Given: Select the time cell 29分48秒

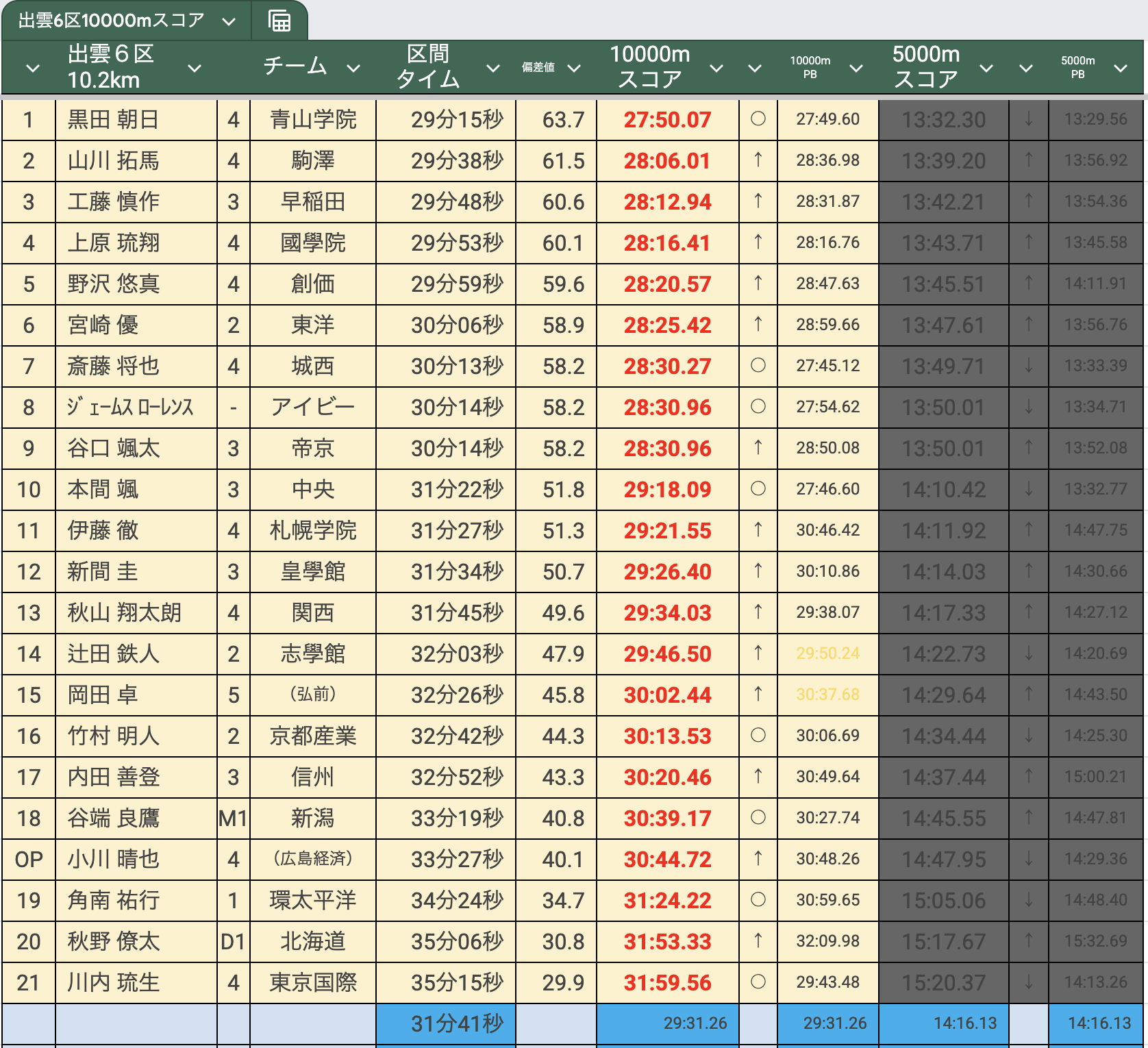Looking at the screenshot, I should pos(446,202).
